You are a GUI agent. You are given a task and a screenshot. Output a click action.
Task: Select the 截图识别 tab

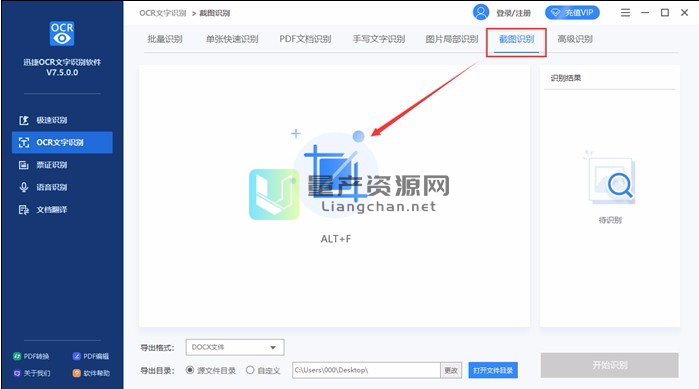tap(517, 39)
